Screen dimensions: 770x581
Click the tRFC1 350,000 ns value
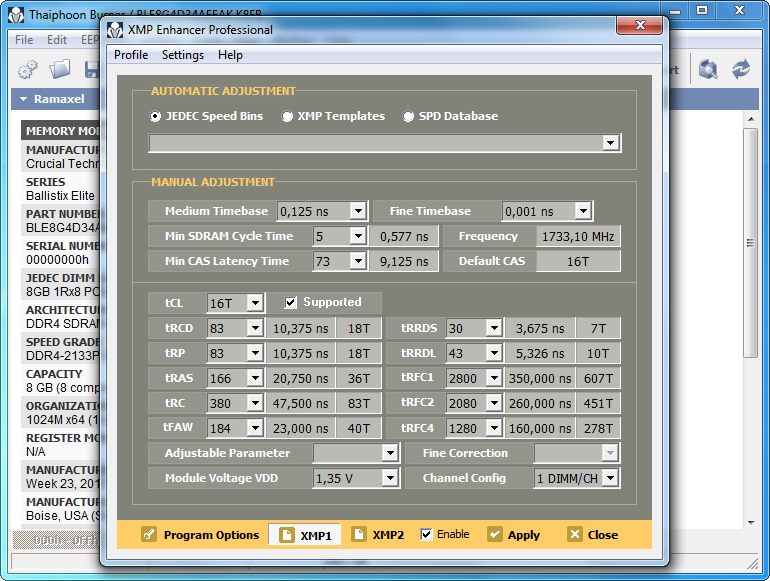click(x=540, y=378)
